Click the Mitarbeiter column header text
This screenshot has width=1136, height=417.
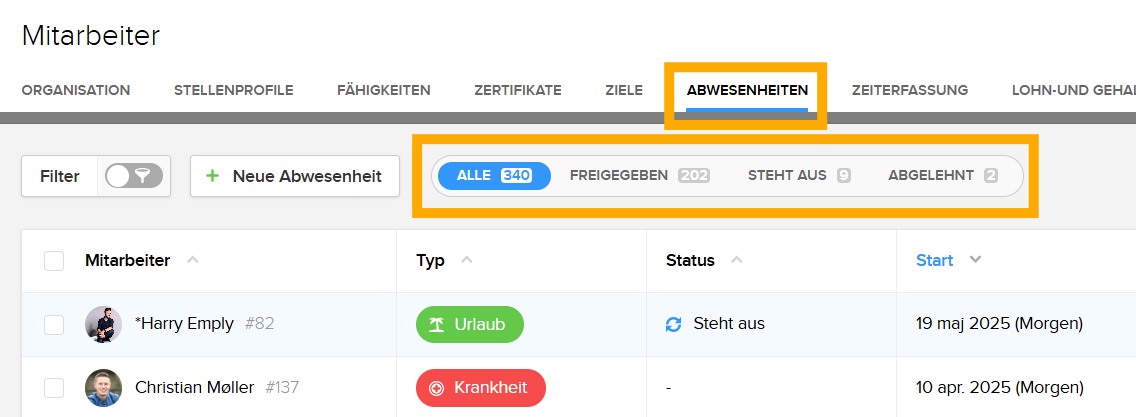coord(128,261)
